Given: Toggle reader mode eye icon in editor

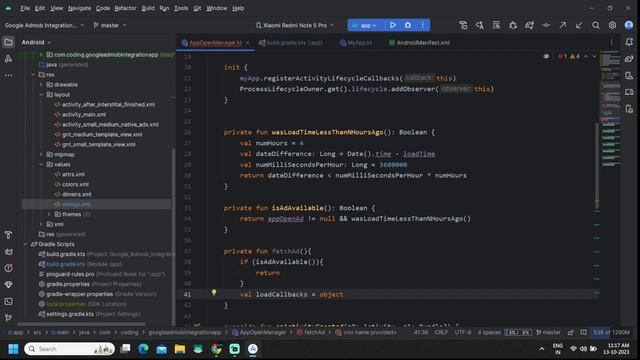Looking at the screenshot, I should [546, 56].
